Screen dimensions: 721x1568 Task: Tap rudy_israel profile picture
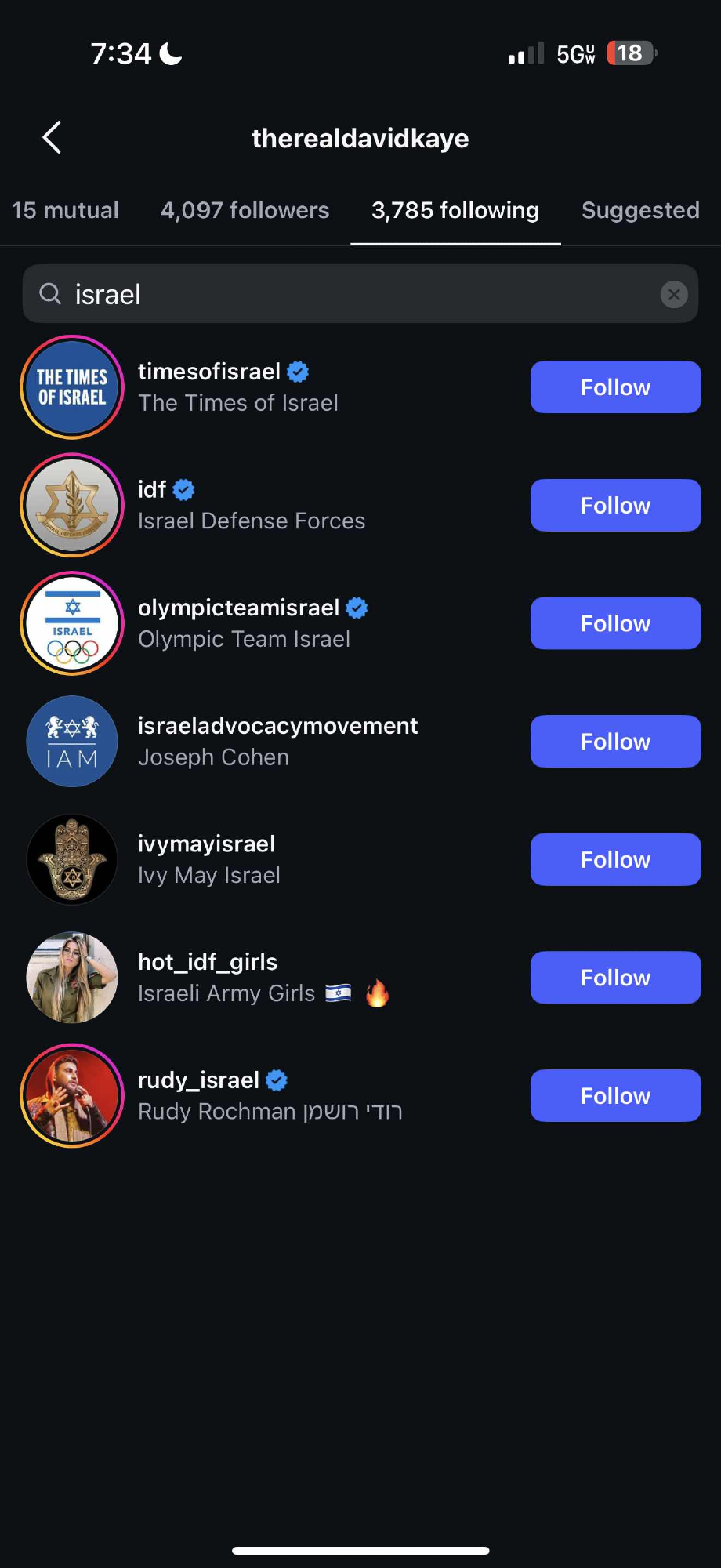[x=72, y=1095]
